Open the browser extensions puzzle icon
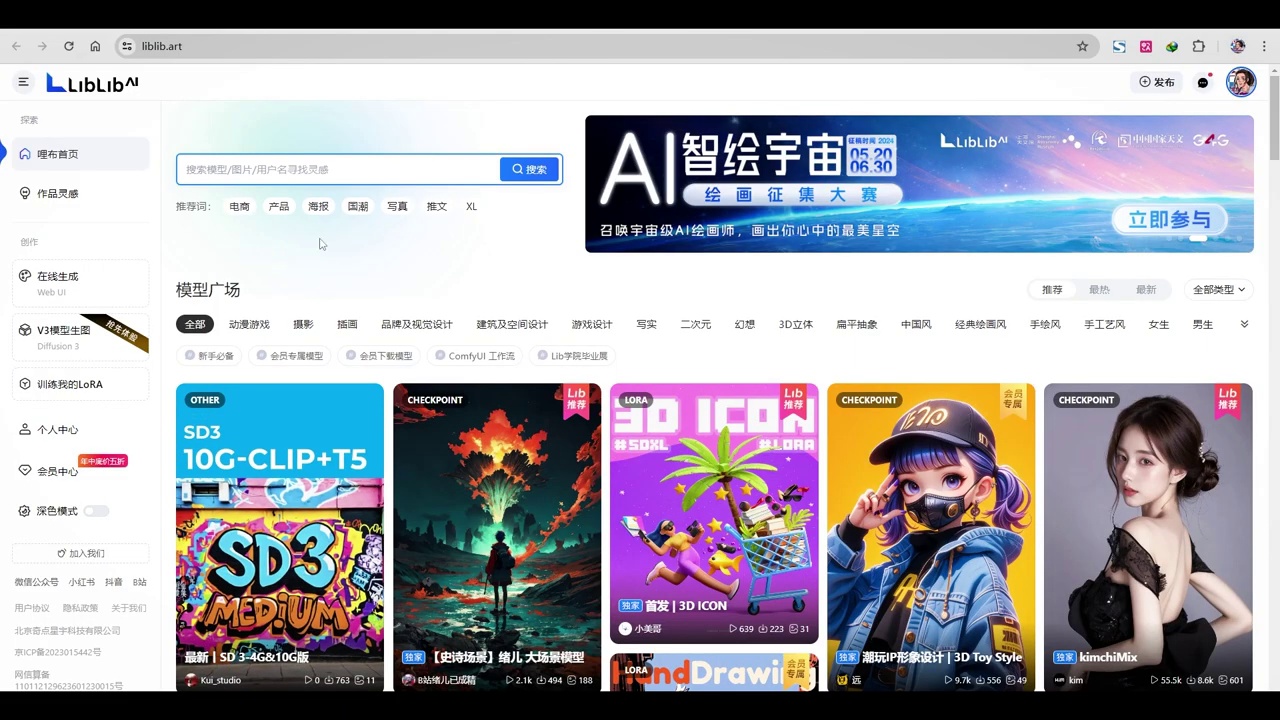 (1199, 46)
